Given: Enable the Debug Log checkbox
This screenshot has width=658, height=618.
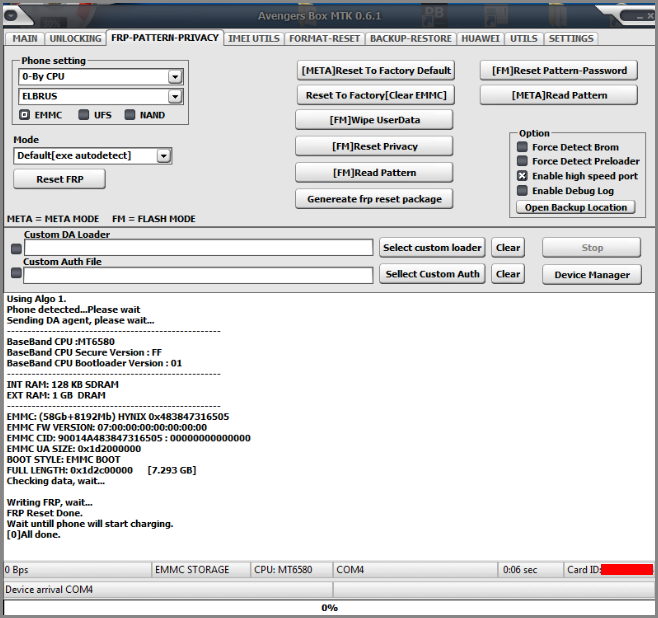Looking at the screenshot, I should (522, 190).
